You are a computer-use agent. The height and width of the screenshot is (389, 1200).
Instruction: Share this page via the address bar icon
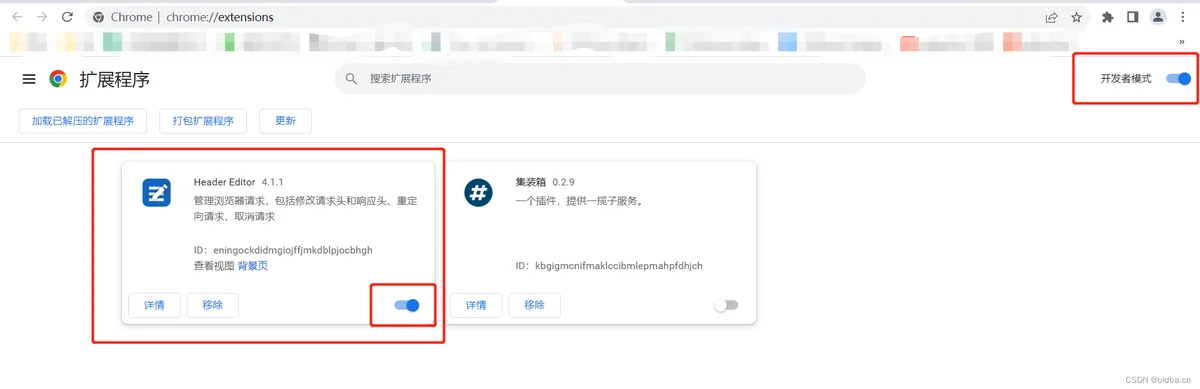click(x=1052, y=17)
